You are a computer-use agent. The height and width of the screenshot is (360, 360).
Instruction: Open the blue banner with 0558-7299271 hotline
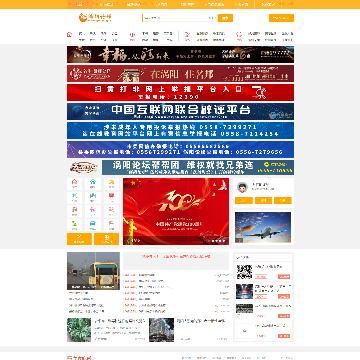pos(180,130)
